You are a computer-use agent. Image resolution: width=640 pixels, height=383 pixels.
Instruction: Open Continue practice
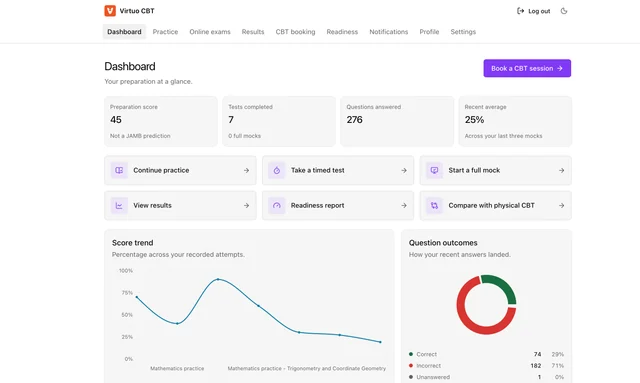[x=180, y=170]
